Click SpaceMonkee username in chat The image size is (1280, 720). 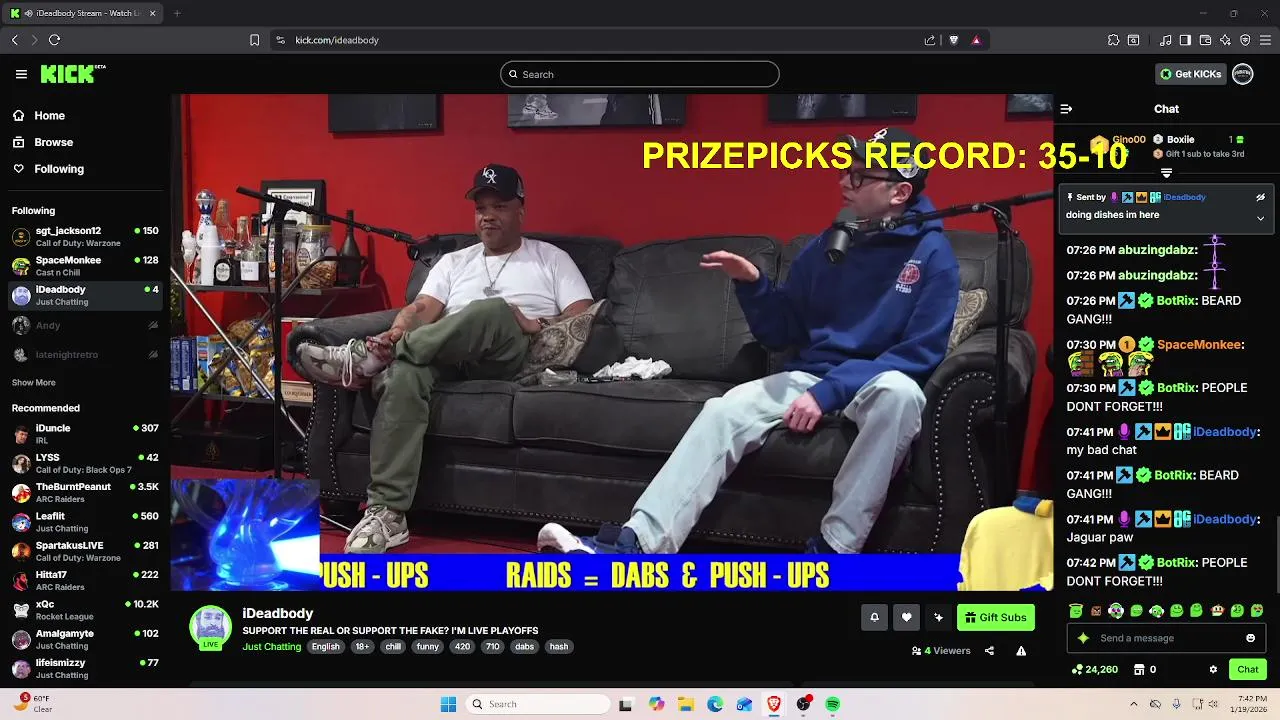coord(1199,344)
